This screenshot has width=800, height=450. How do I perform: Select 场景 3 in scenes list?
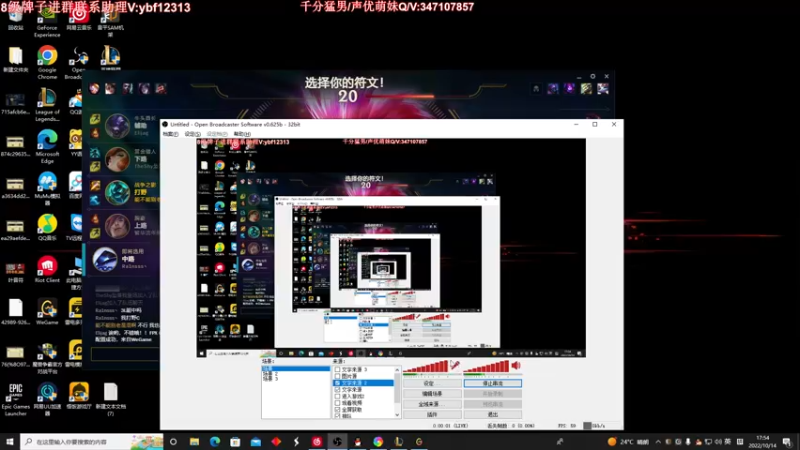pos(270,379)
